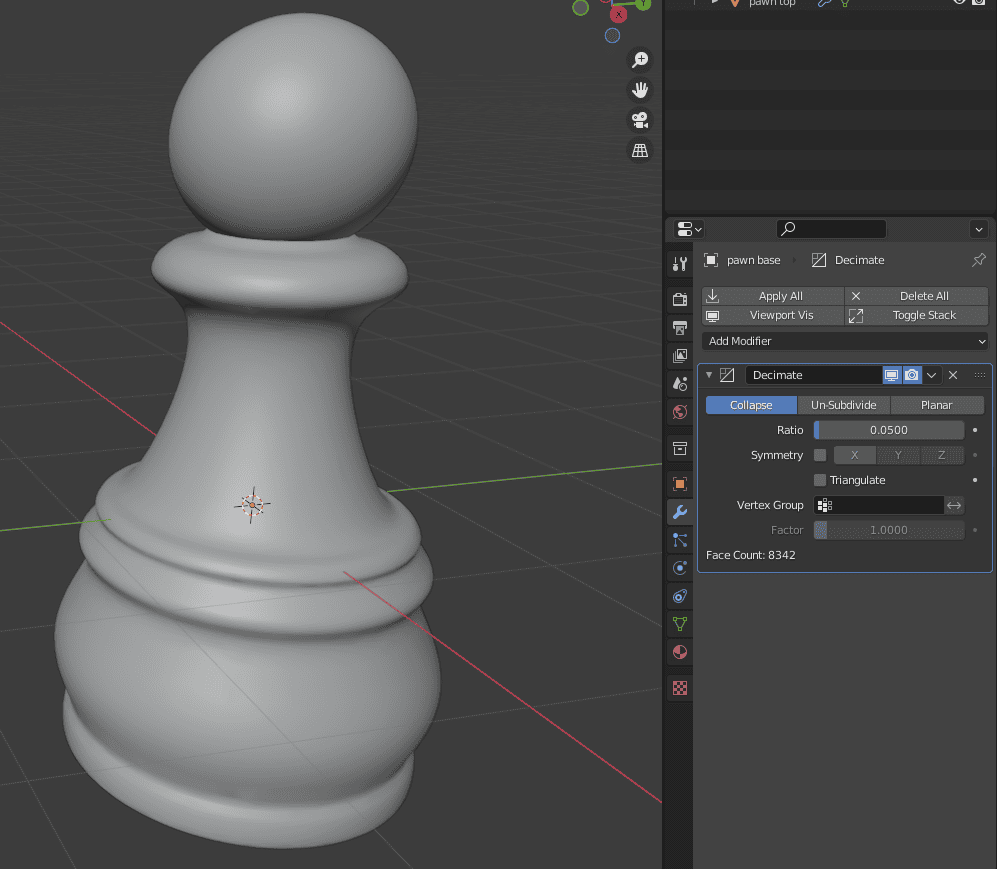The height and width of the screenshot is (869, 997).
Task: Toggle camera view with the camera gizmo icon
Action: [640, 120]
